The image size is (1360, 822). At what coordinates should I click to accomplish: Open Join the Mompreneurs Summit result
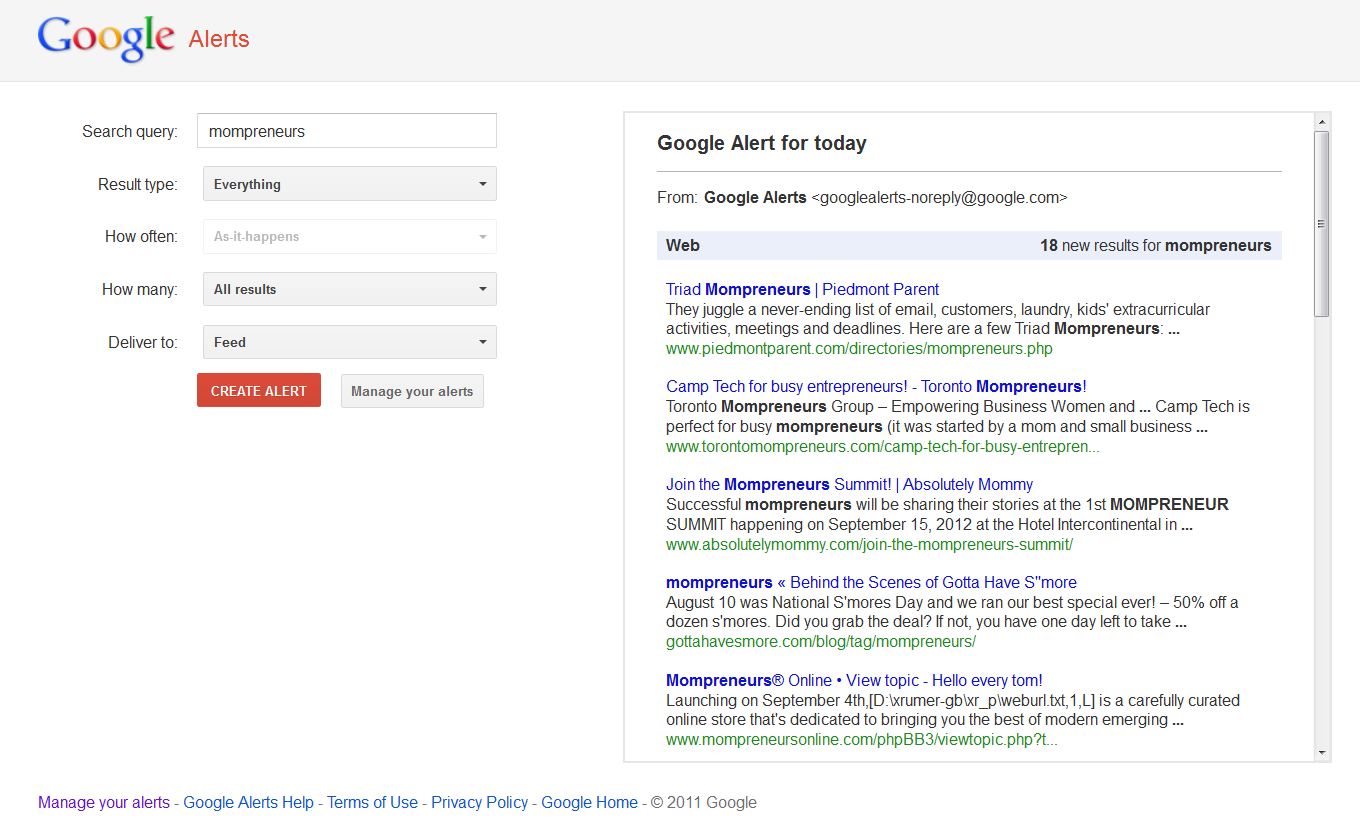click(849, 484)
